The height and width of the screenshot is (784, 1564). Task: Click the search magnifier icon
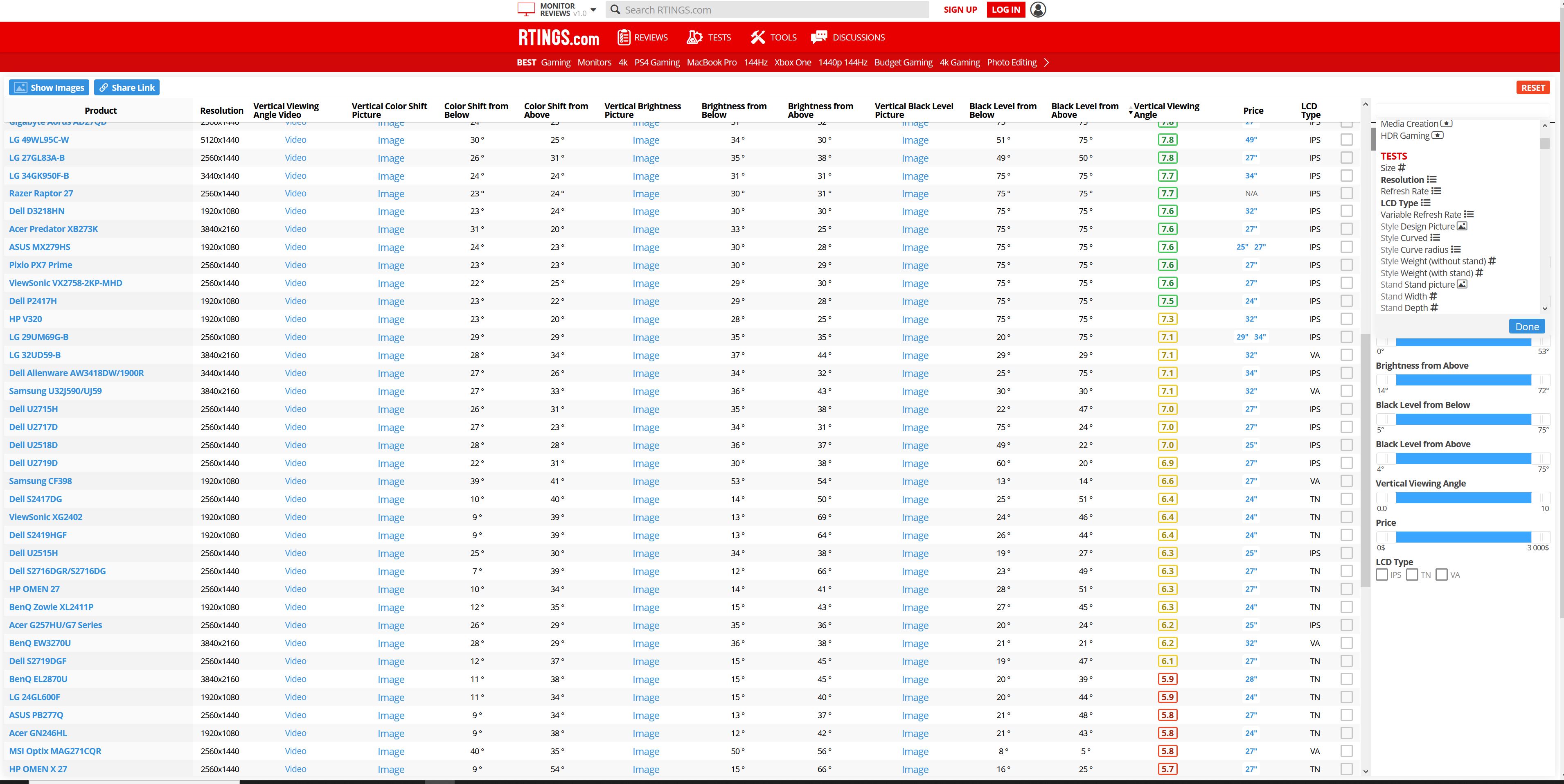(615, 10)
